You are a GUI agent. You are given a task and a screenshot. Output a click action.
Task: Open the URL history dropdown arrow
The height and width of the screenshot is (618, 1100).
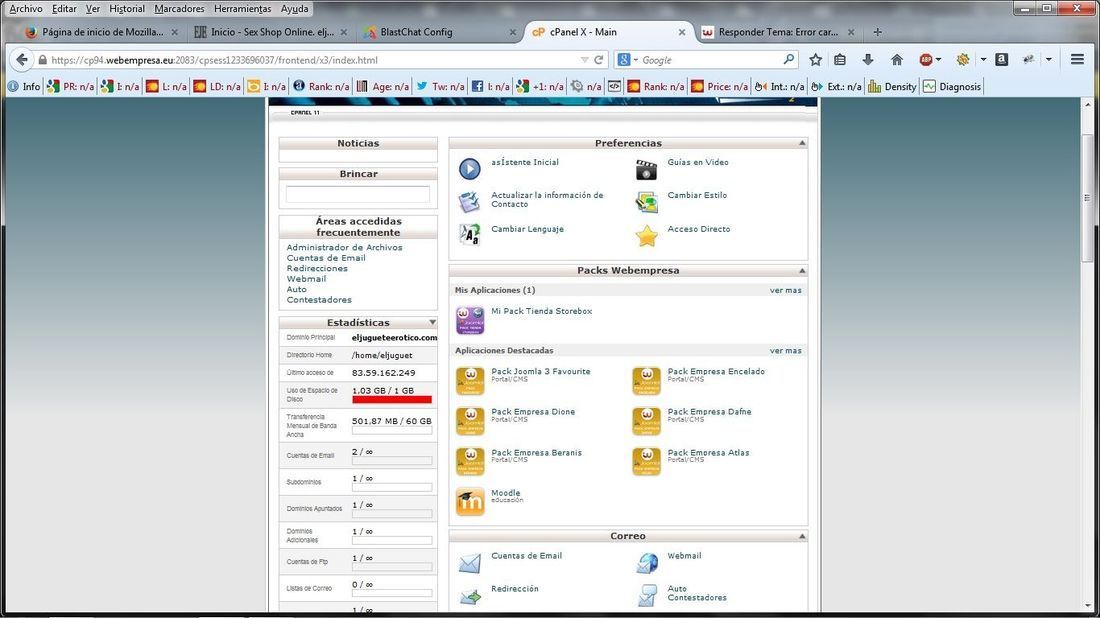(584, 60)
